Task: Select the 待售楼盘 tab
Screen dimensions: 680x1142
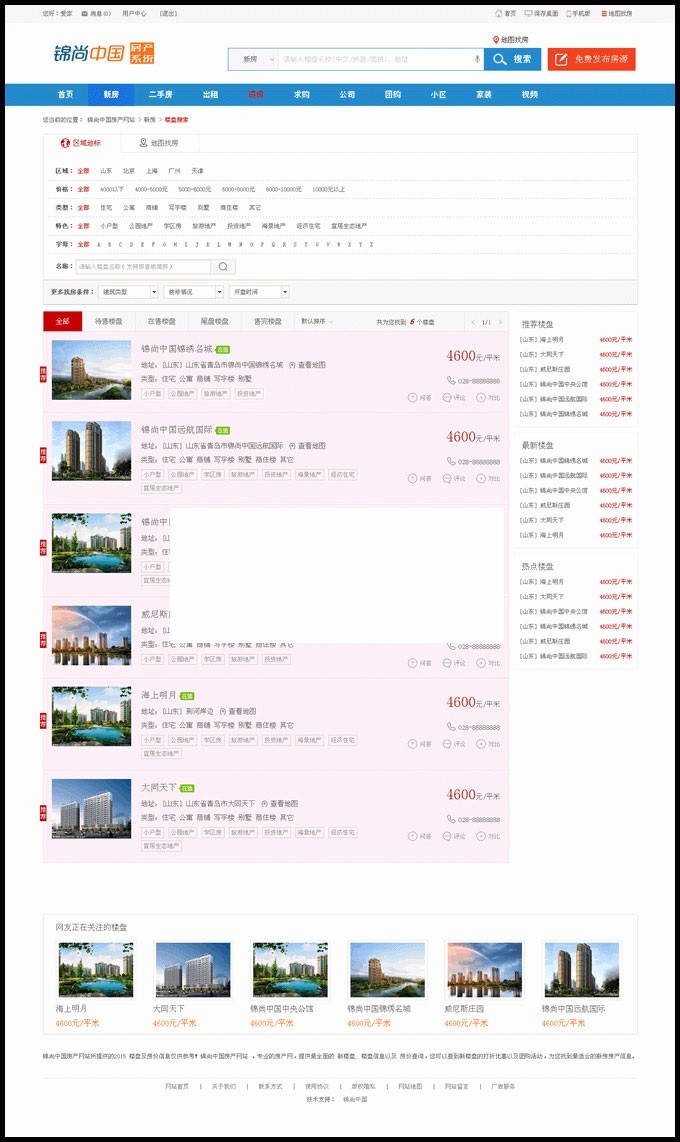Action: pos(108,321)
